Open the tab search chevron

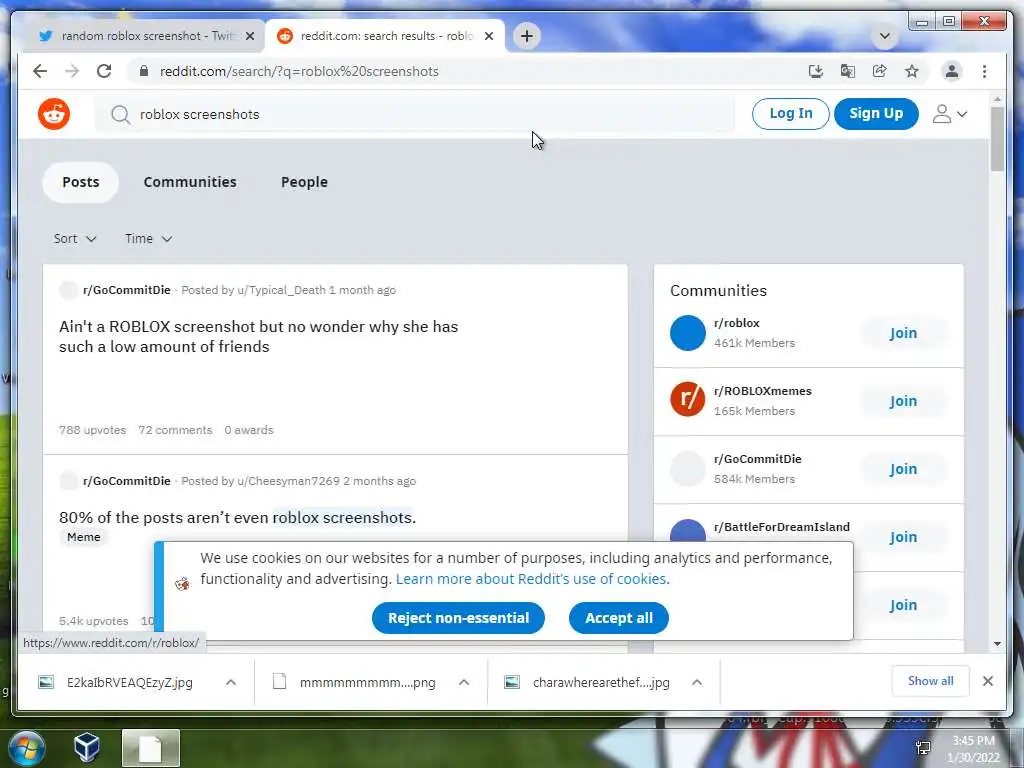885,36
